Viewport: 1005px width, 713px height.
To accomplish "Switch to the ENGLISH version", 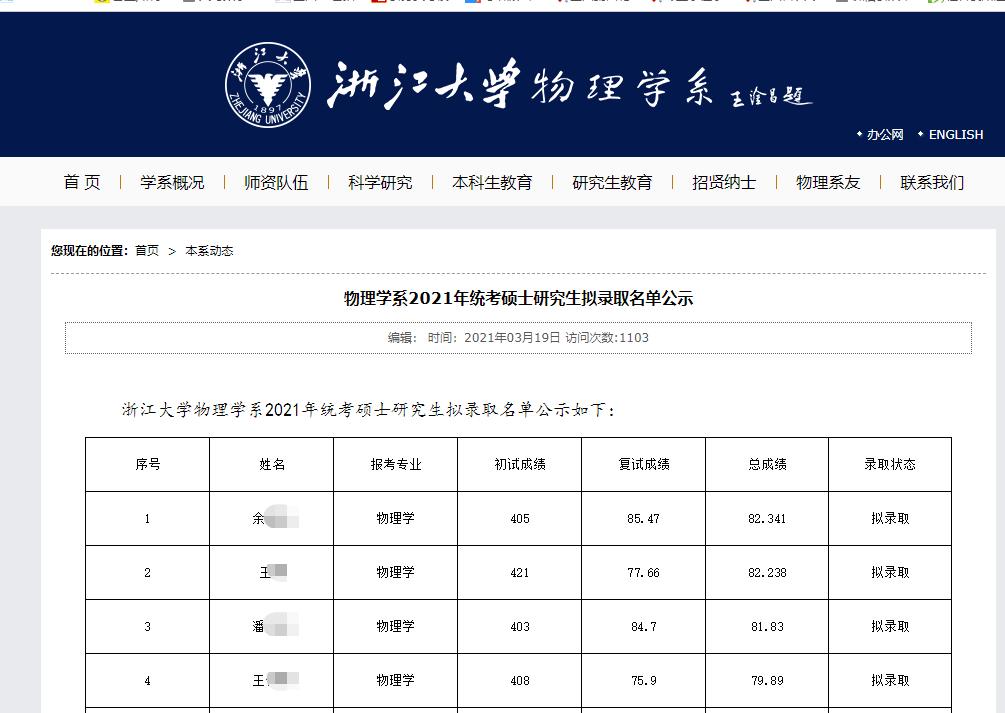I will point(955,134).
